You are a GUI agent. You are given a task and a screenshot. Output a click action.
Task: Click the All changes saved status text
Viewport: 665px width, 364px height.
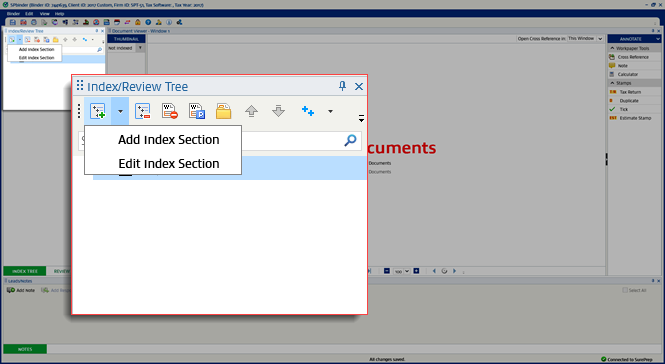387,359
